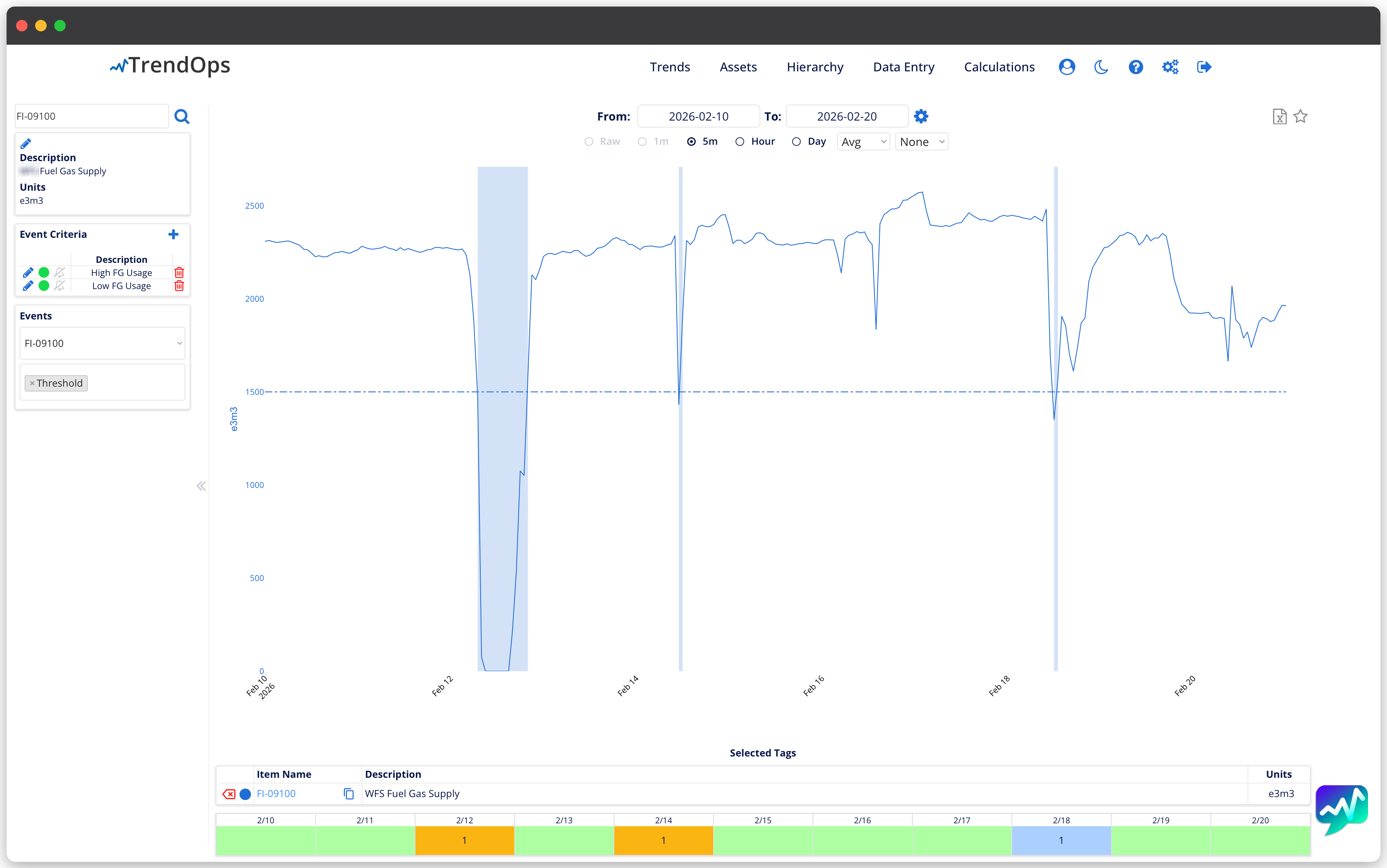Open the Events FI-09100 dropdown
Image resolution: width=1387 pixels, height=868 pixels.
(x=102, y=343)
